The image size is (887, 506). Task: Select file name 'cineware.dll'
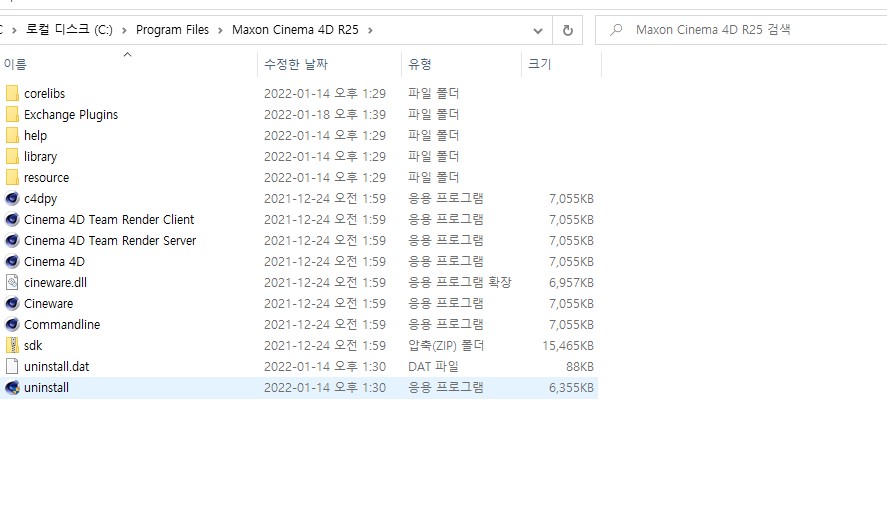click(x=55, y=282)
